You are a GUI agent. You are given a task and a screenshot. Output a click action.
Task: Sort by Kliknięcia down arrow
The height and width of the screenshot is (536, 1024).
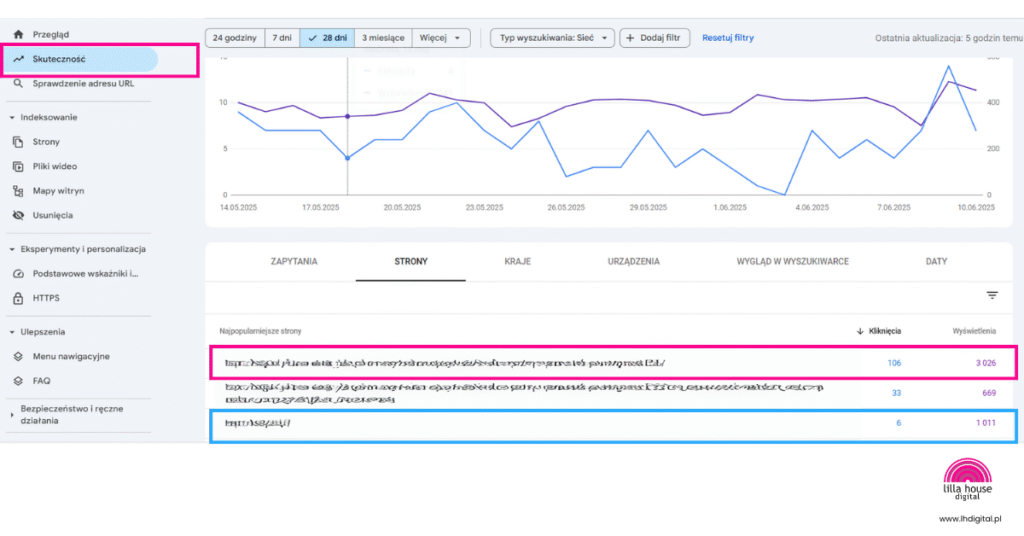[x=860, y=332]
